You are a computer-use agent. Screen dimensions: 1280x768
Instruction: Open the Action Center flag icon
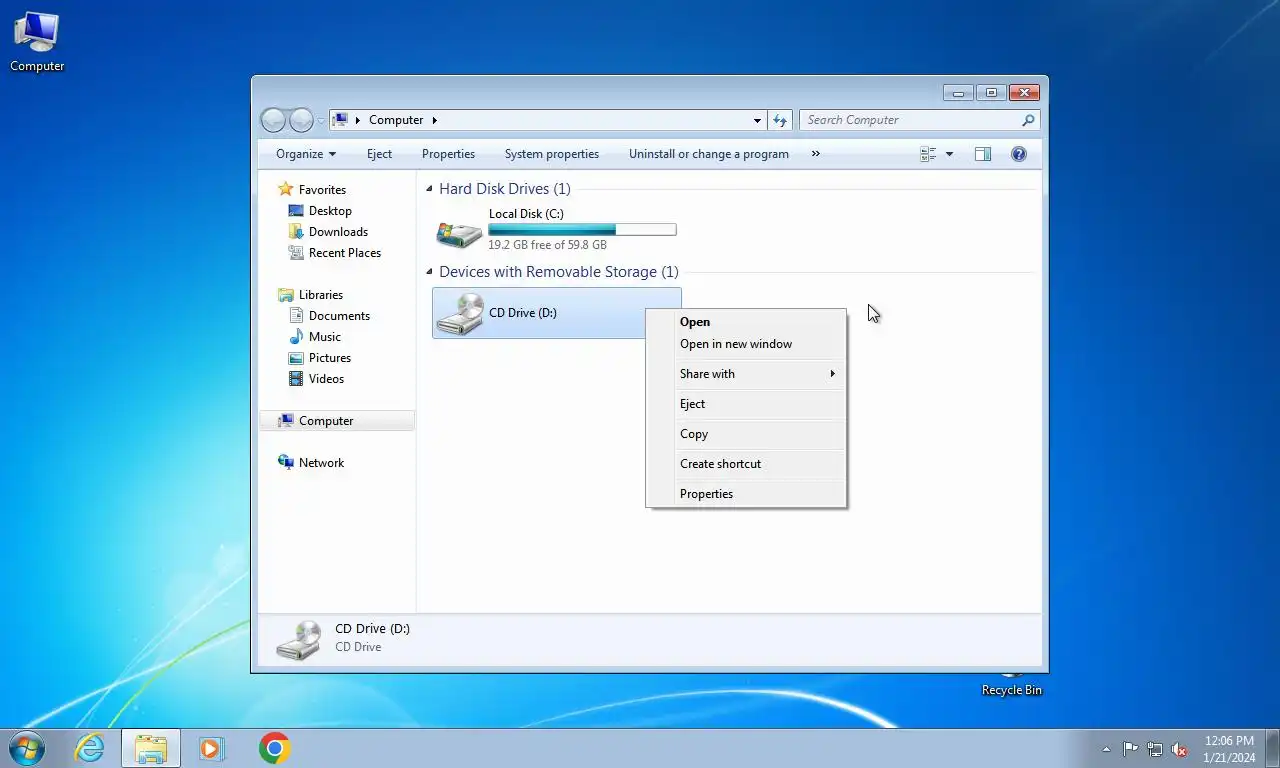point(1130,749)
